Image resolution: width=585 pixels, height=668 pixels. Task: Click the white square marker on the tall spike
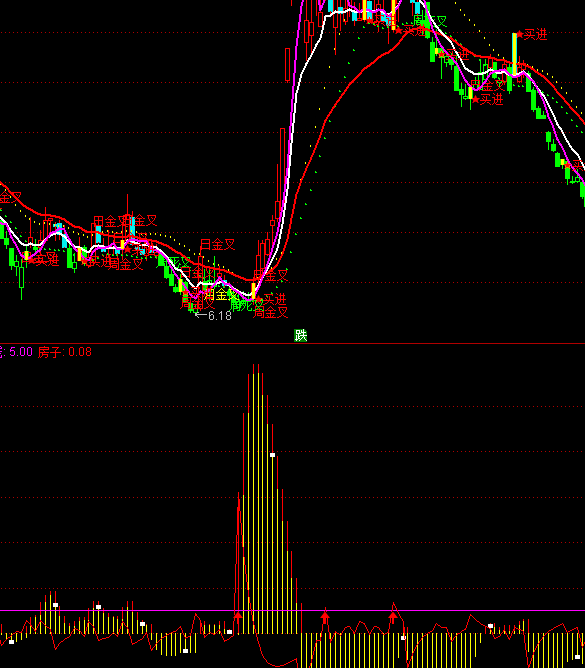[x=273, y=455]
